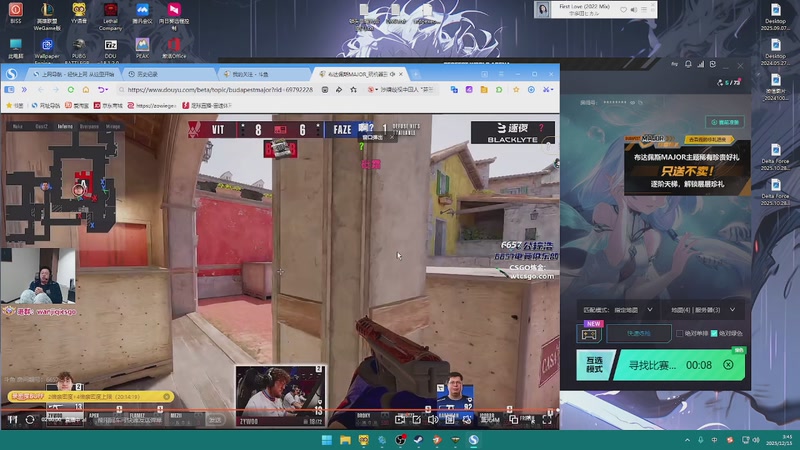Switch to the 我的关注 - 斗鱼 tab
The image size is (800, 450).
pos(264,74)
